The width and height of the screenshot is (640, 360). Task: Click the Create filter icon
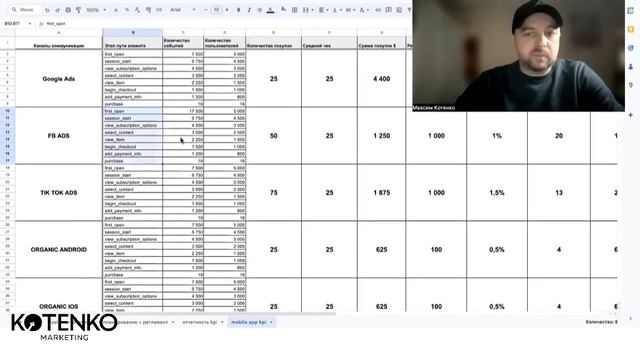409,10
